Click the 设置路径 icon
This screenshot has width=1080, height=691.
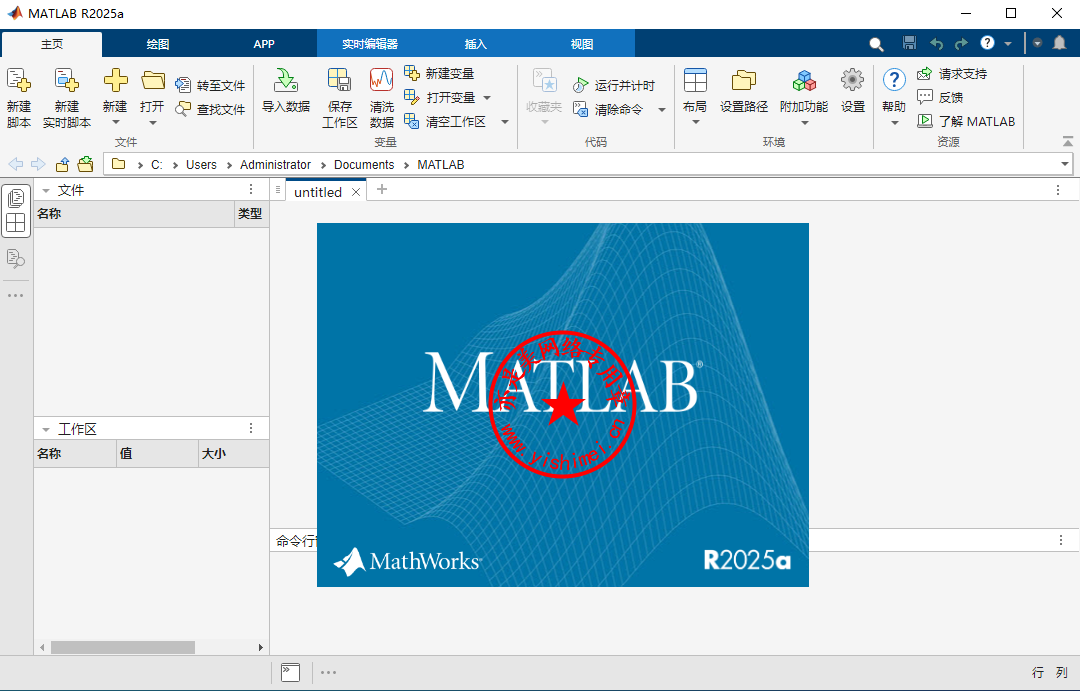point(744,81)
